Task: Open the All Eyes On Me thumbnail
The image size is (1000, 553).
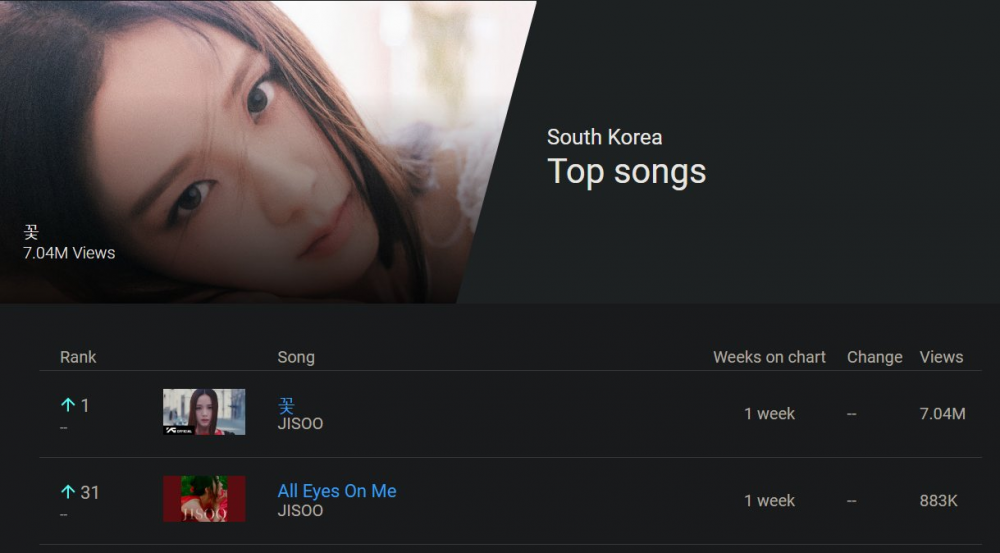Action: (204, 499)
